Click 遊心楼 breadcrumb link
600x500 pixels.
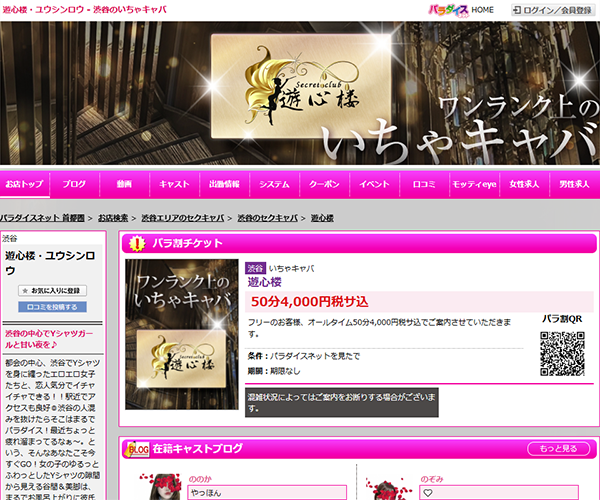pyautogui.click(x=322, y=218)
